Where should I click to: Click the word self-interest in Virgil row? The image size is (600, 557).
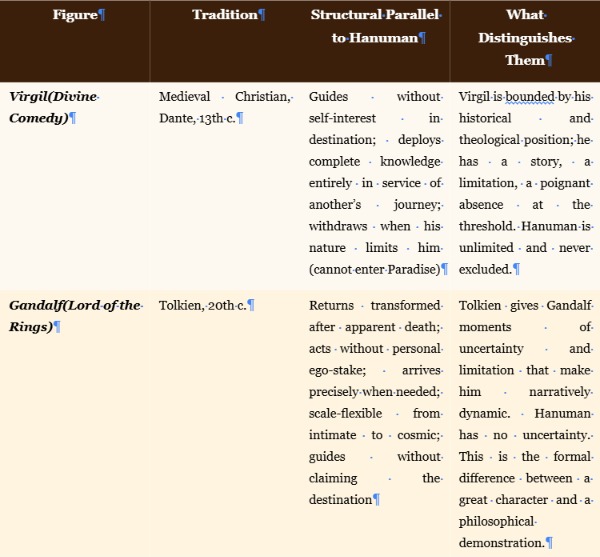click(x=342, y=119)
